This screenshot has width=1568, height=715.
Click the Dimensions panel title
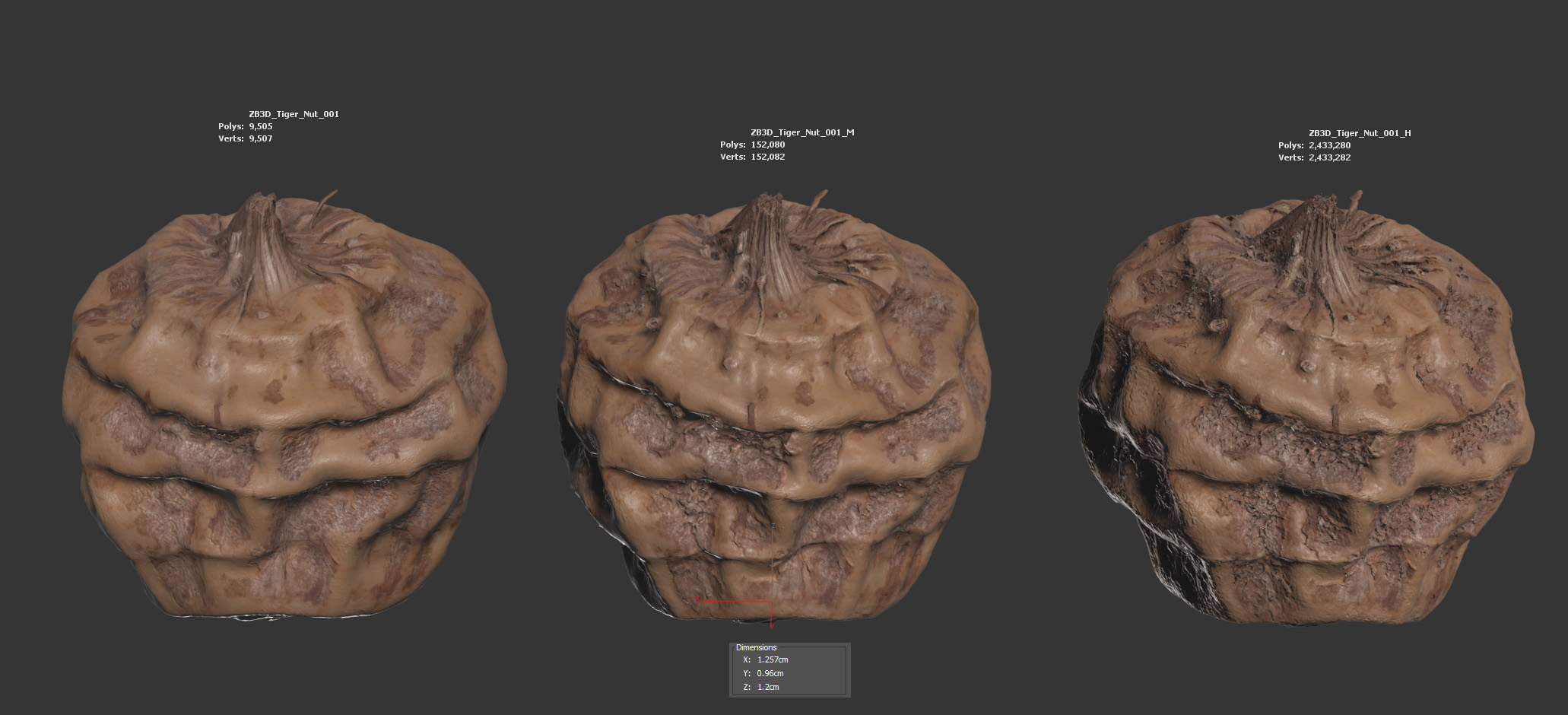[756, 647]
